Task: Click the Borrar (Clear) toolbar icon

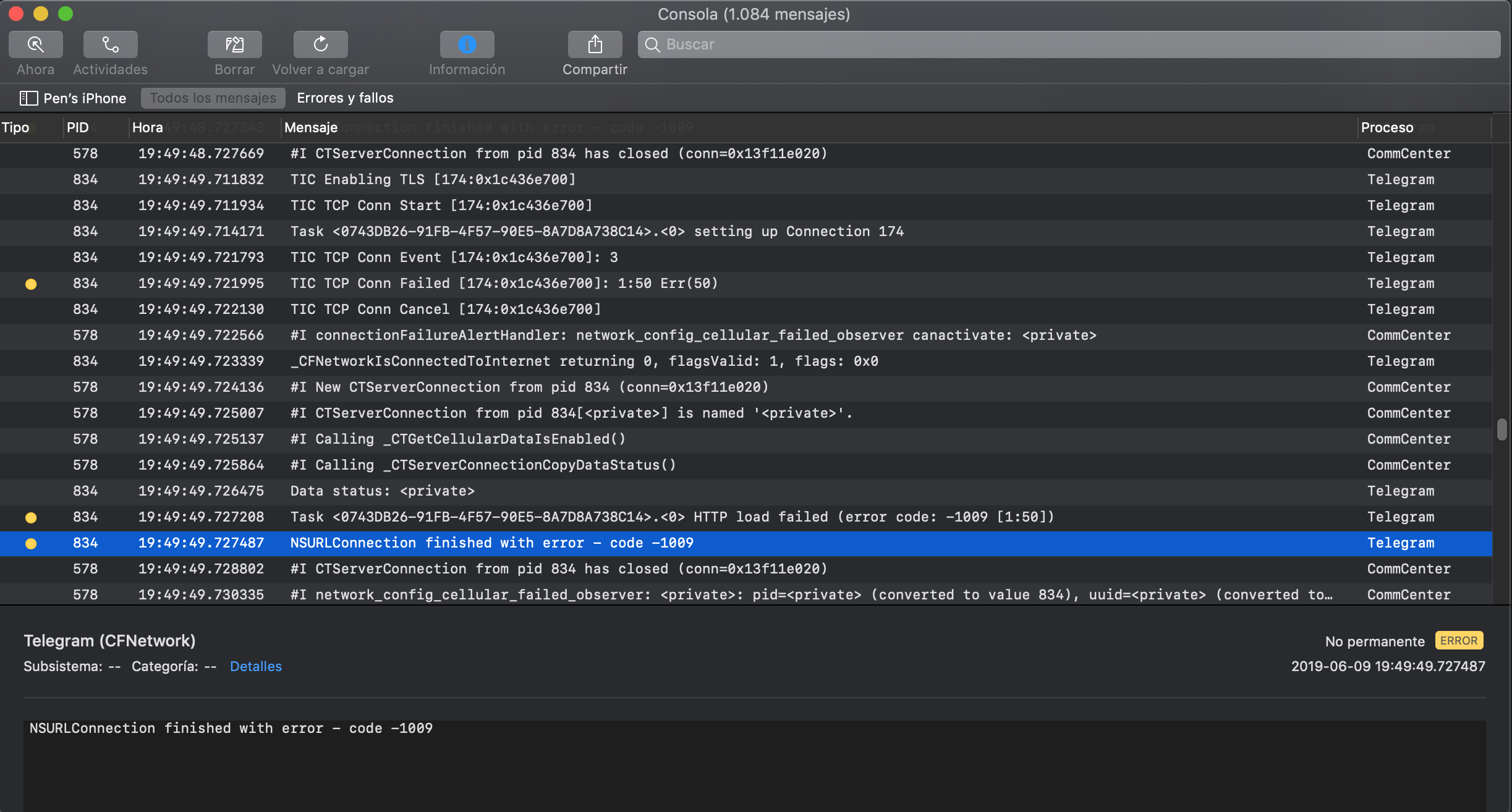Action: tap(234, 44)
